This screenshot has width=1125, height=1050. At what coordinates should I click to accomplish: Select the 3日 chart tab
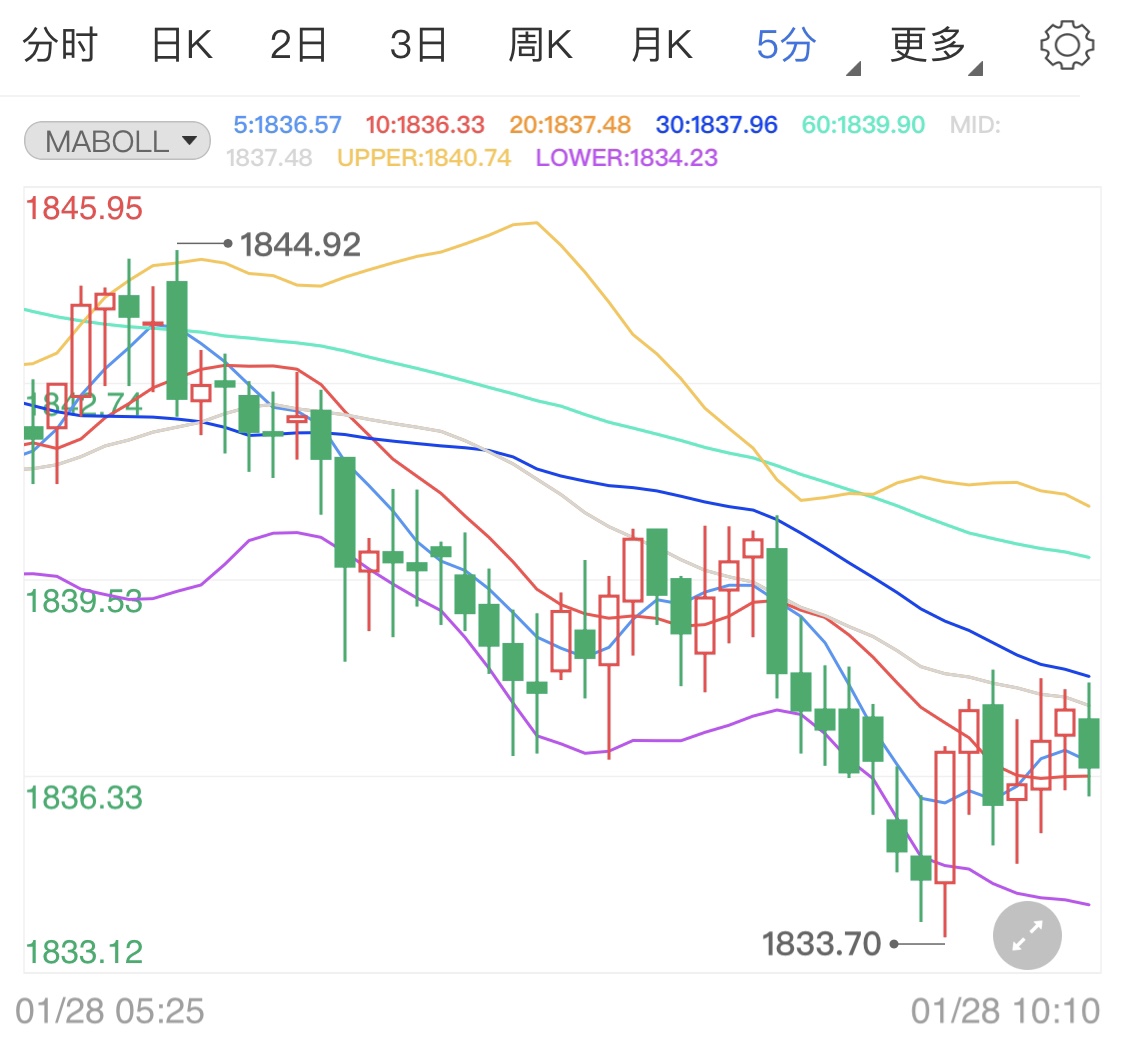(418, 45)
